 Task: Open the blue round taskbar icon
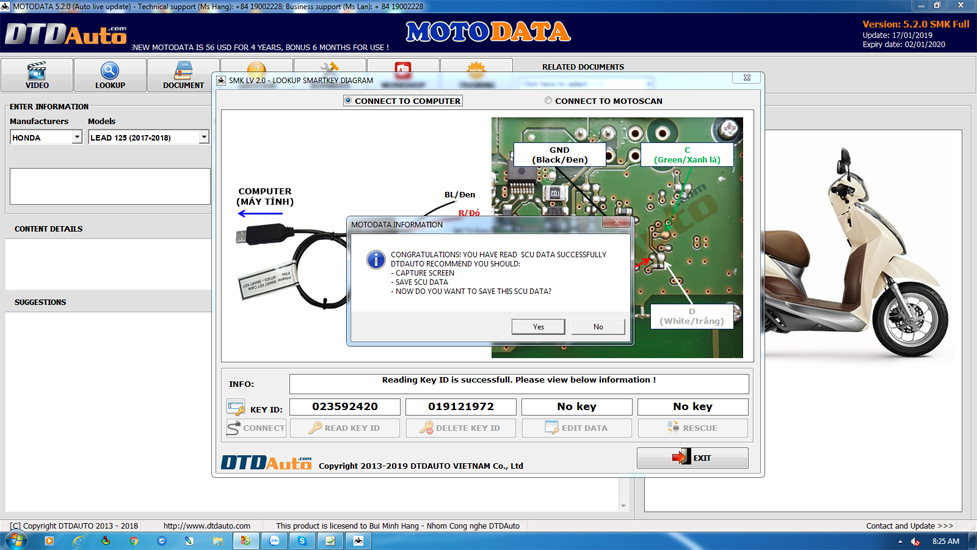(161, 541)
